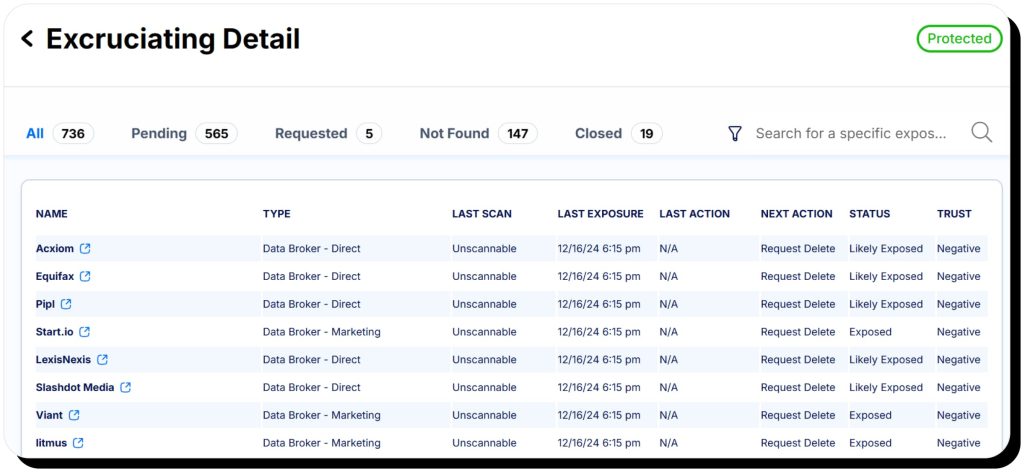Image resolution: width=1024 pixels, height=472 pixels.
Task: Go back using the arrow beside Excruciating Detail
Action: tap(27, 39)
